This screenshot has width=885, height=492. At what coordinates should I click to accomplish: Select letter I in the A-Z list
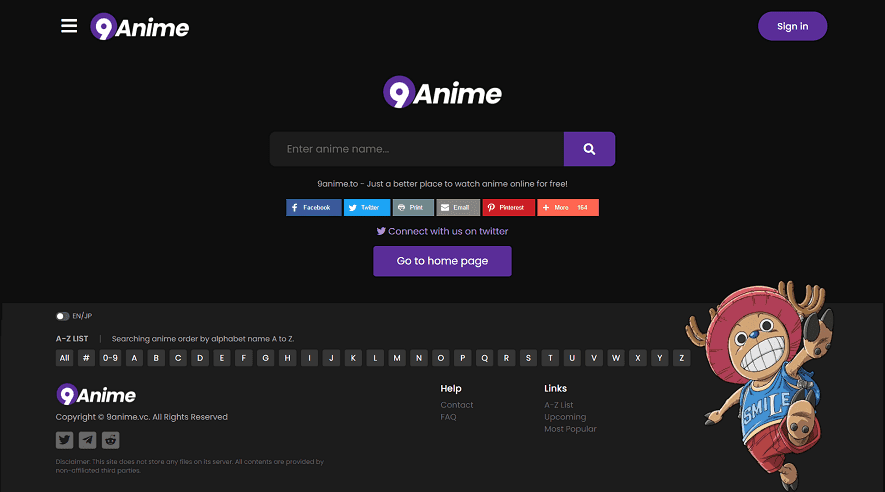coord(309,358)
